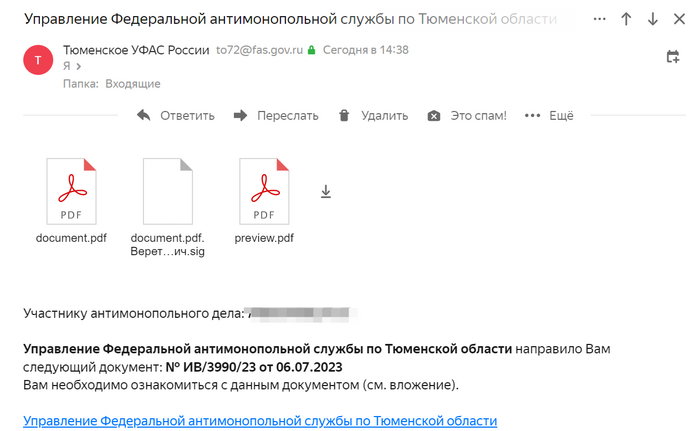
Task: Open the Ещё more actions menu
Action: click(x=549, y=115)
